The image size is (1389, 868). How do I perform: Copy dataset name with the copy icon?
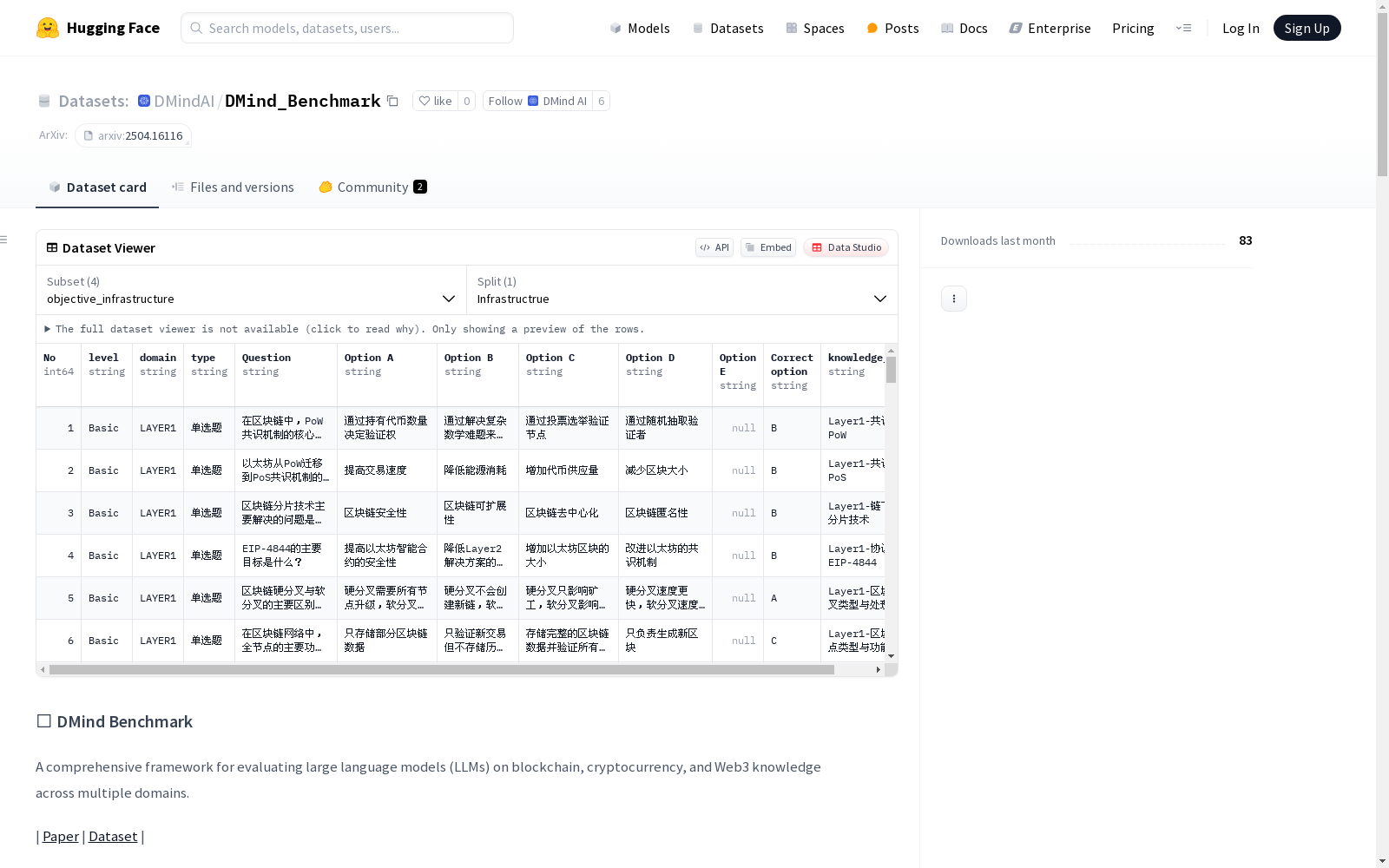point(392,101)
